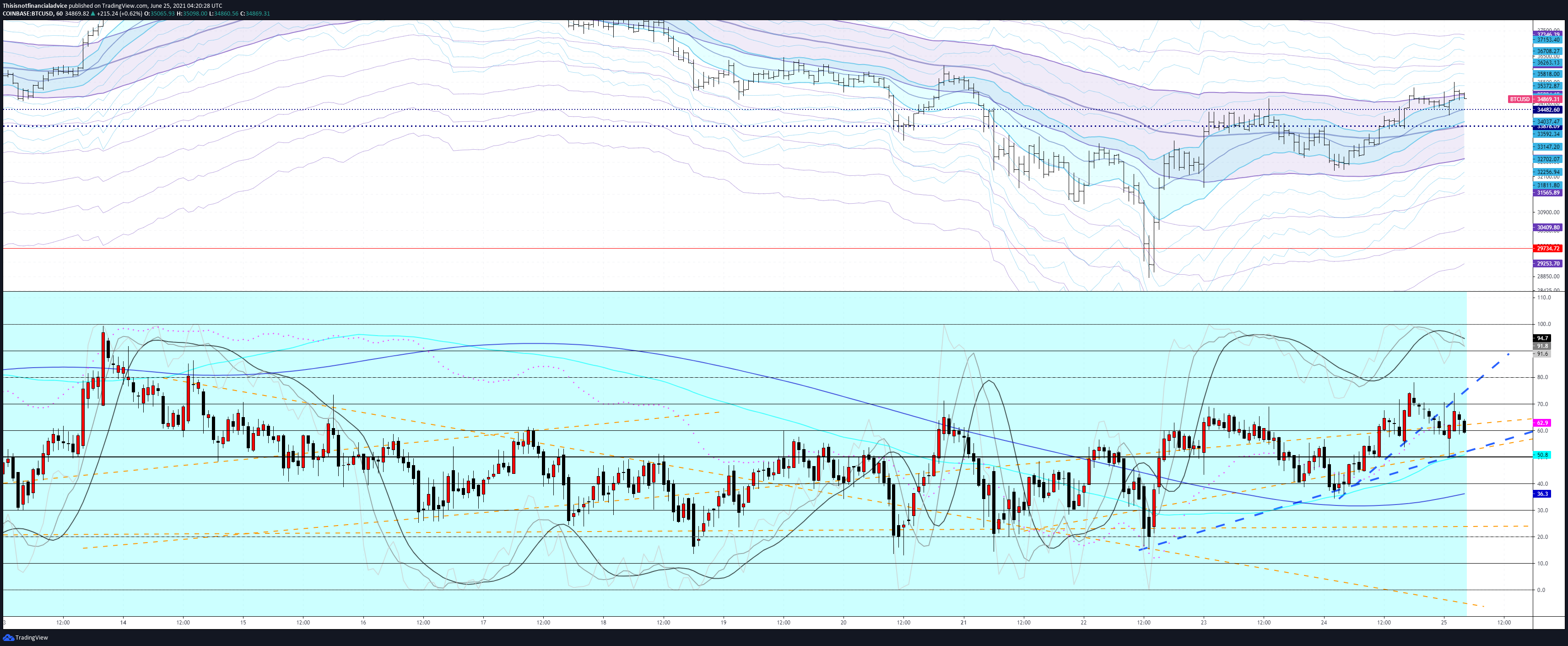The width and height of the screenshot is (1568, 646).
Task: Click the date 22 on time axis
Action: point(1083,623)
